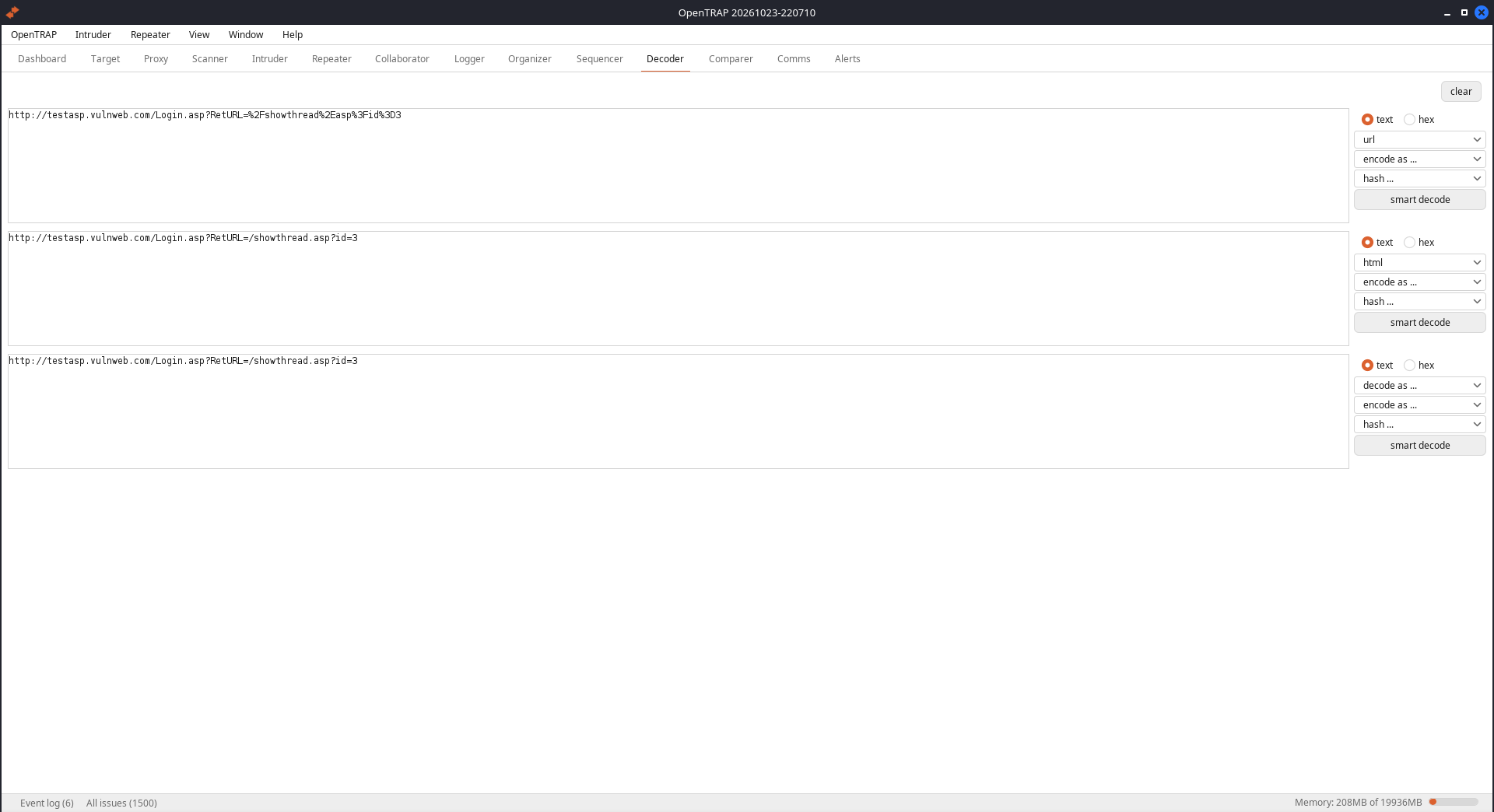Open the OpenTRAP menu
The height and width of the screenshot is (812, 1494).
coord(33,35)
